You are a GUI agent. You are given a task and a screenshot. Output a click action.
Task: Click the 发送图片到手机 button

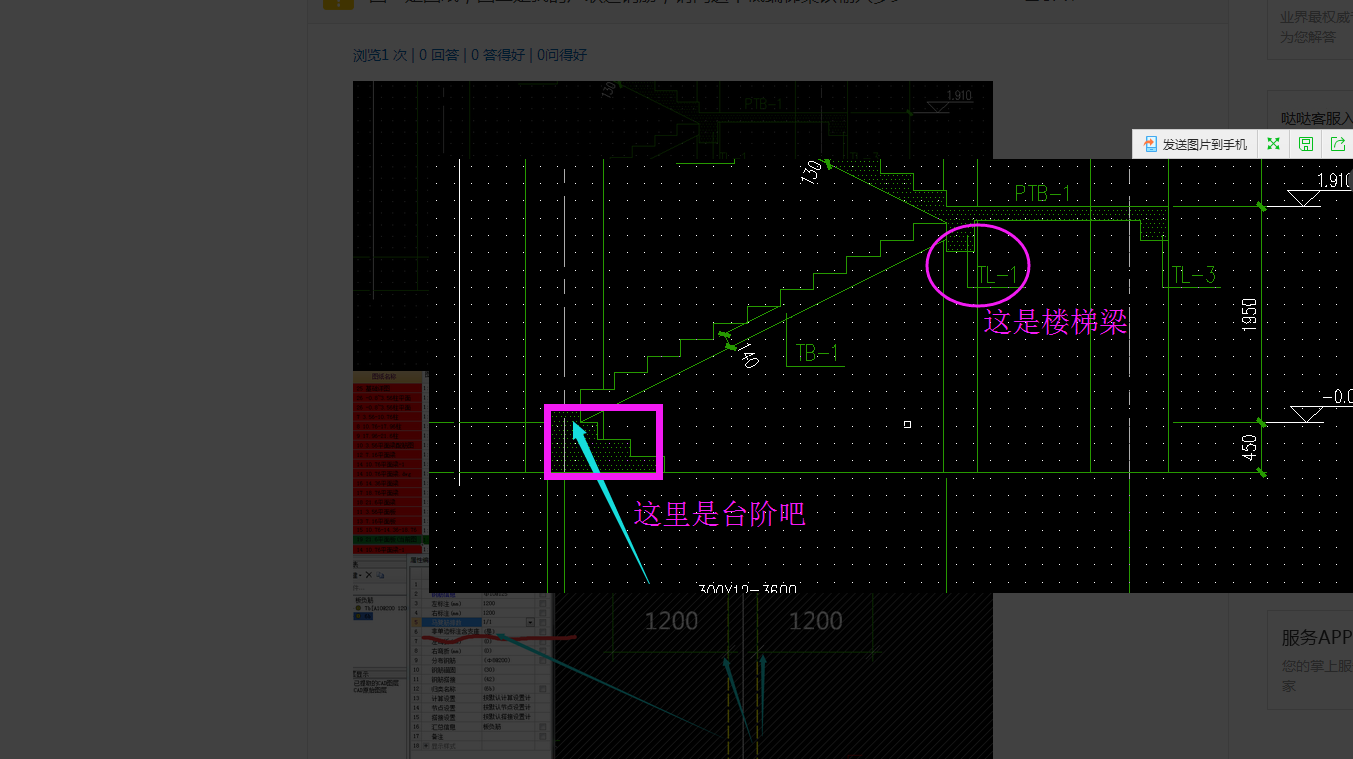click(1196, 144)
